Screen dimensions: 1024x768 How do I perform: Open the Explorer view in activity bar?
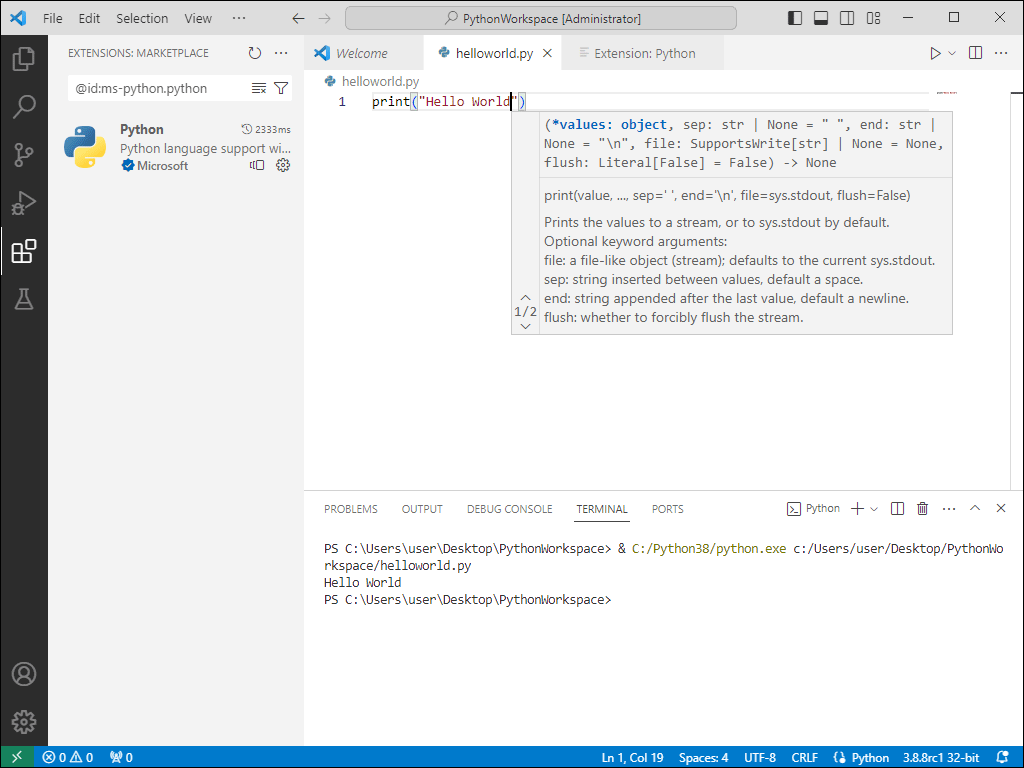(x=24, y=59)
